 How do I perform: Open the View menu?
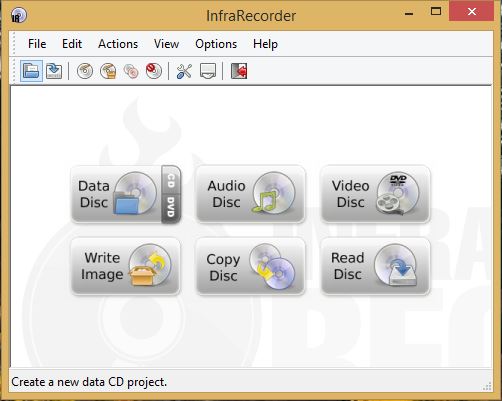166,44
